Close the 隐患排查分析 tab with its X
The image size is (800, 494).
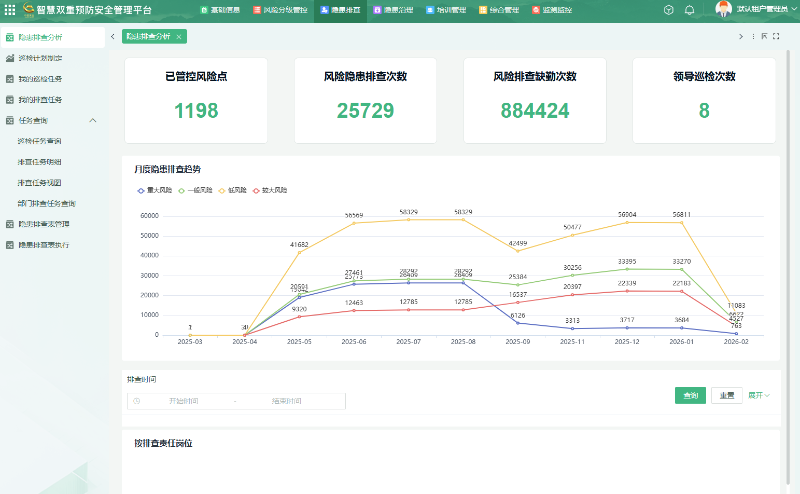pos(179,37)
